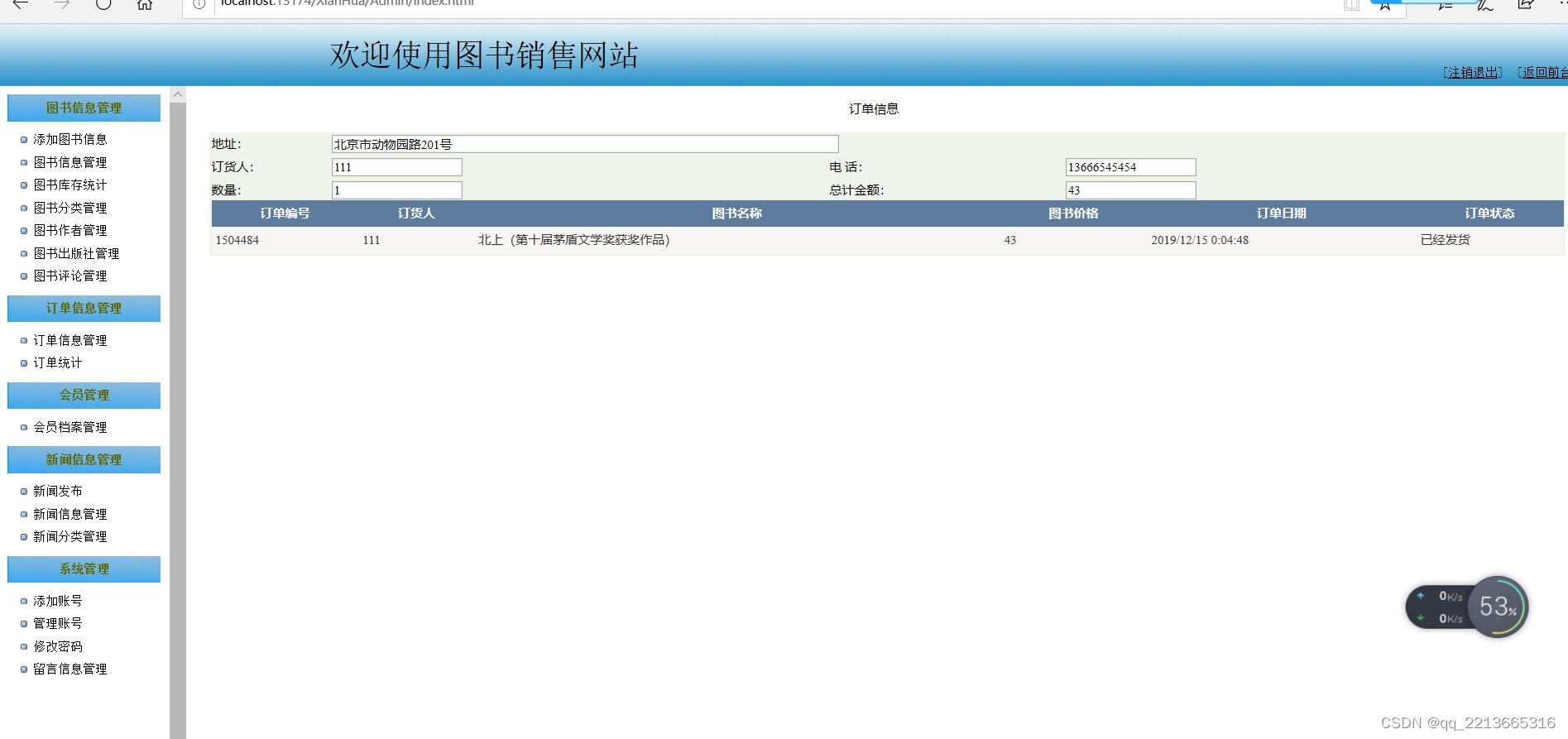Screen dimensions: 1568x739
Task: Click 图书信息管理 section header
Action: [x=84, y=108]
